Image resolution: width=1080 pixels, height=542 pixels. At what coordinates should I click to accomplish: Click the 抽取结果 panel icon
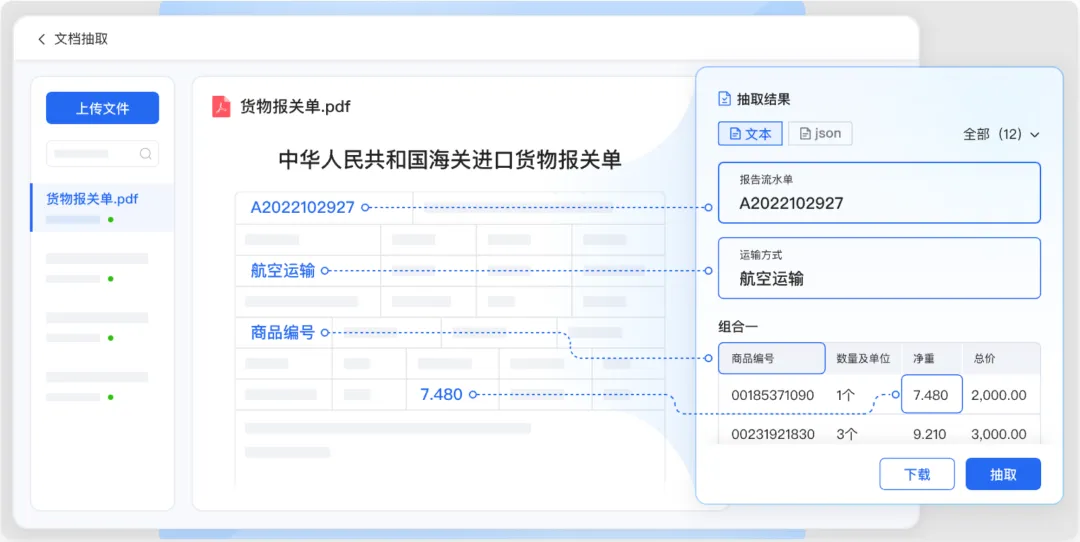[x=724, y=99]
